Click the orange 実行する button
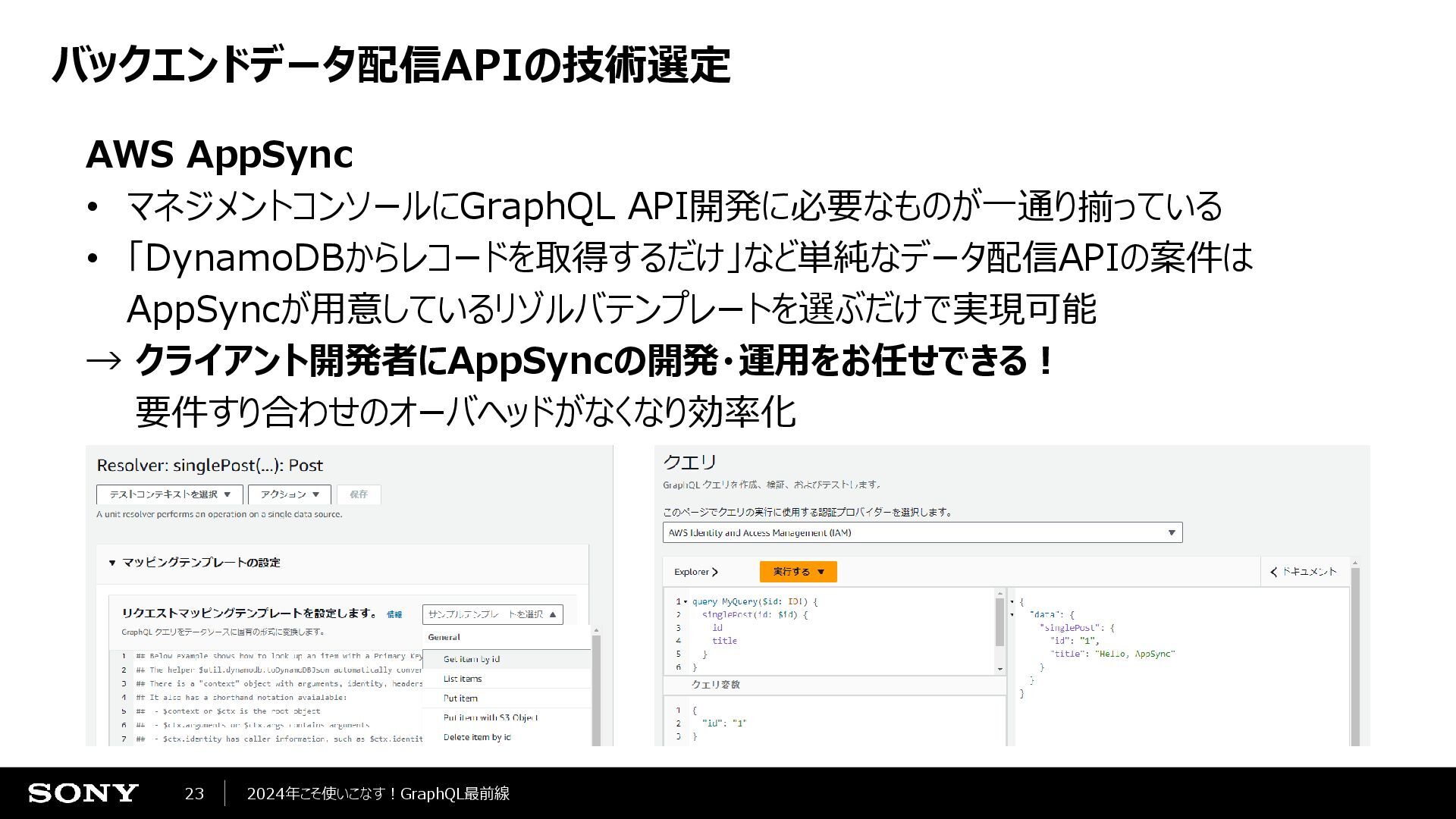The image size is (1456, 819). point(798,572)
